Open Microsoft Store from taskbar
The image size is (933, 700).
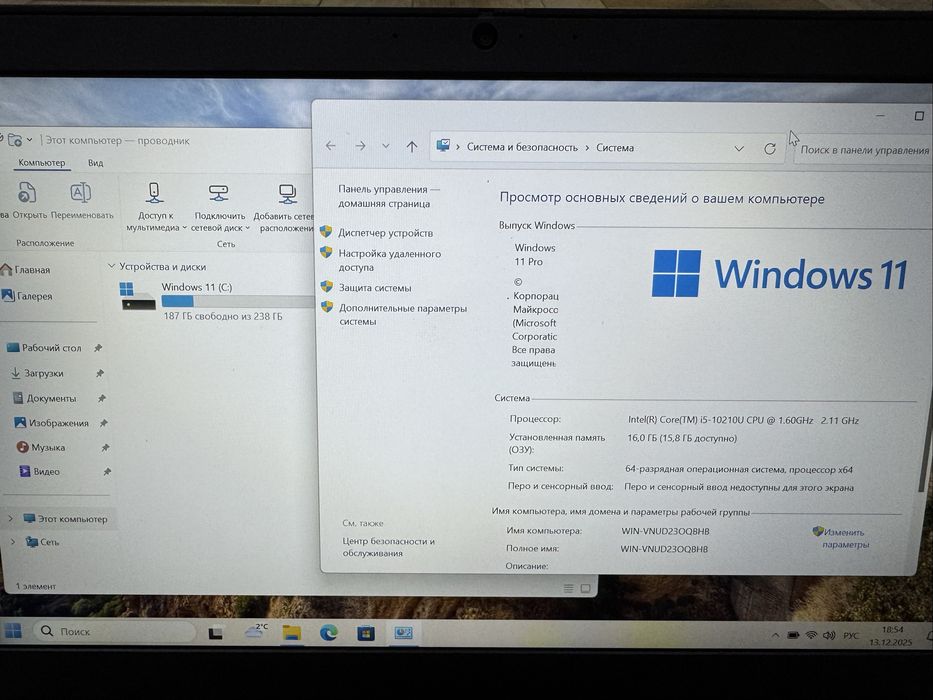coord(365,633)
